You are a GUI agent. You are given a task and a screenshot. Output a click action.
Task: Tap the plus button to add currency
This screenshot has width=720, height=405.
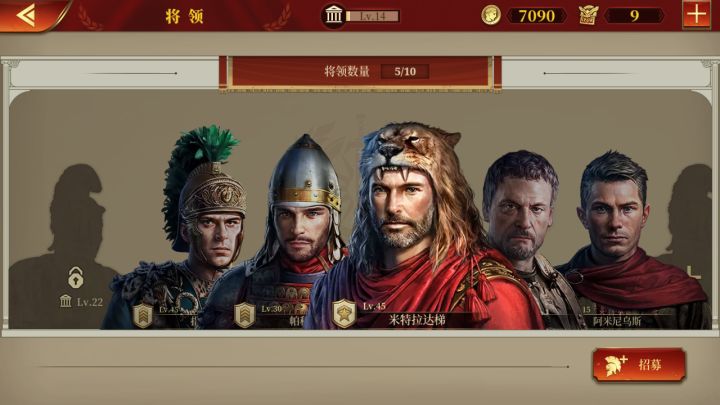[696, 15]
